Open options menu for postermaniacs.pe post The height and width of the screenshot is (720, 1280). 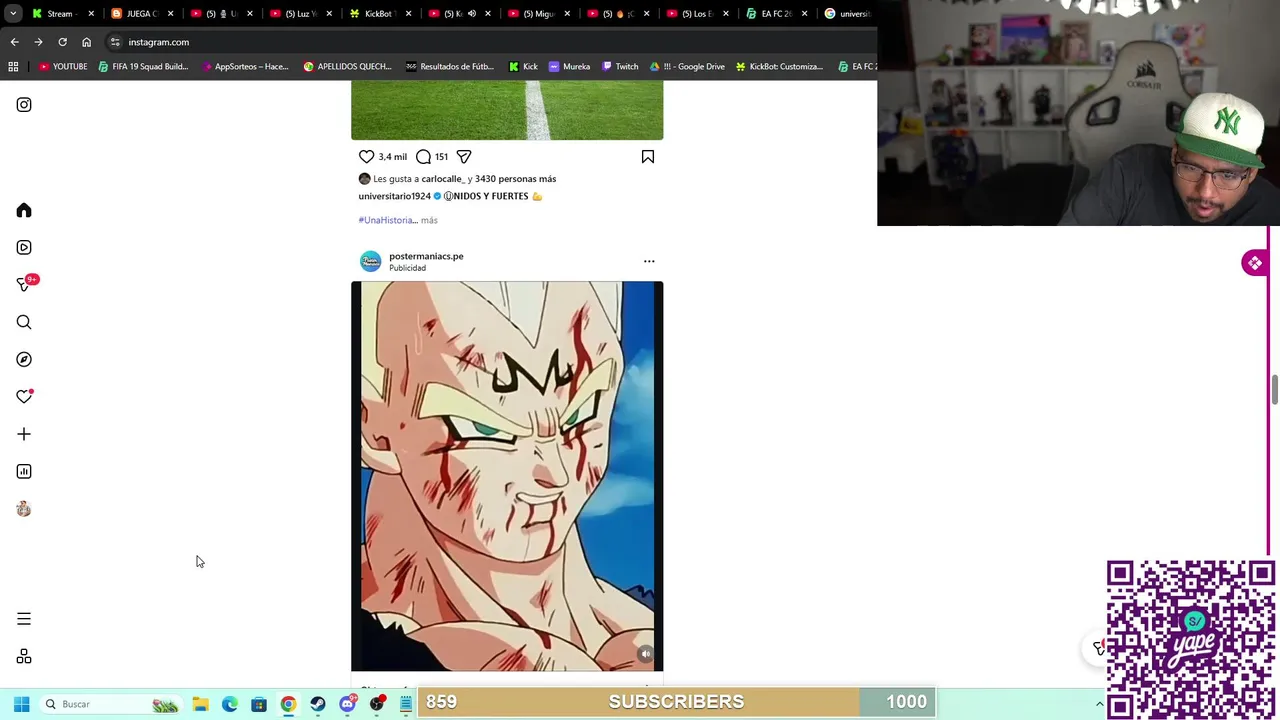click(649, 261)
